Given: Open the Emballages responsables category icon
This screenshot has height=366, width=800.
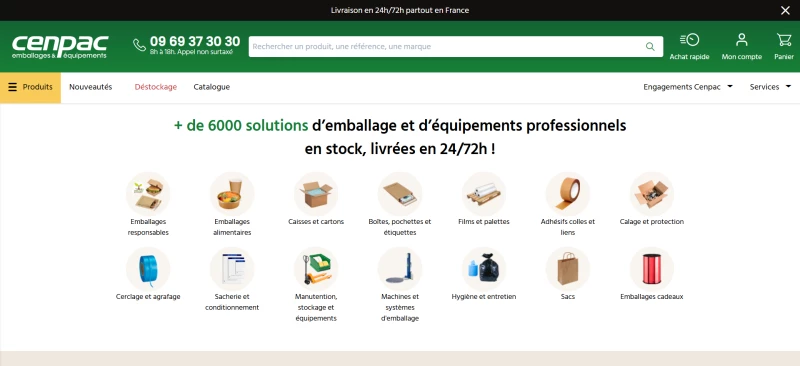Looking at the screenshot, I should tap(148, 194).
